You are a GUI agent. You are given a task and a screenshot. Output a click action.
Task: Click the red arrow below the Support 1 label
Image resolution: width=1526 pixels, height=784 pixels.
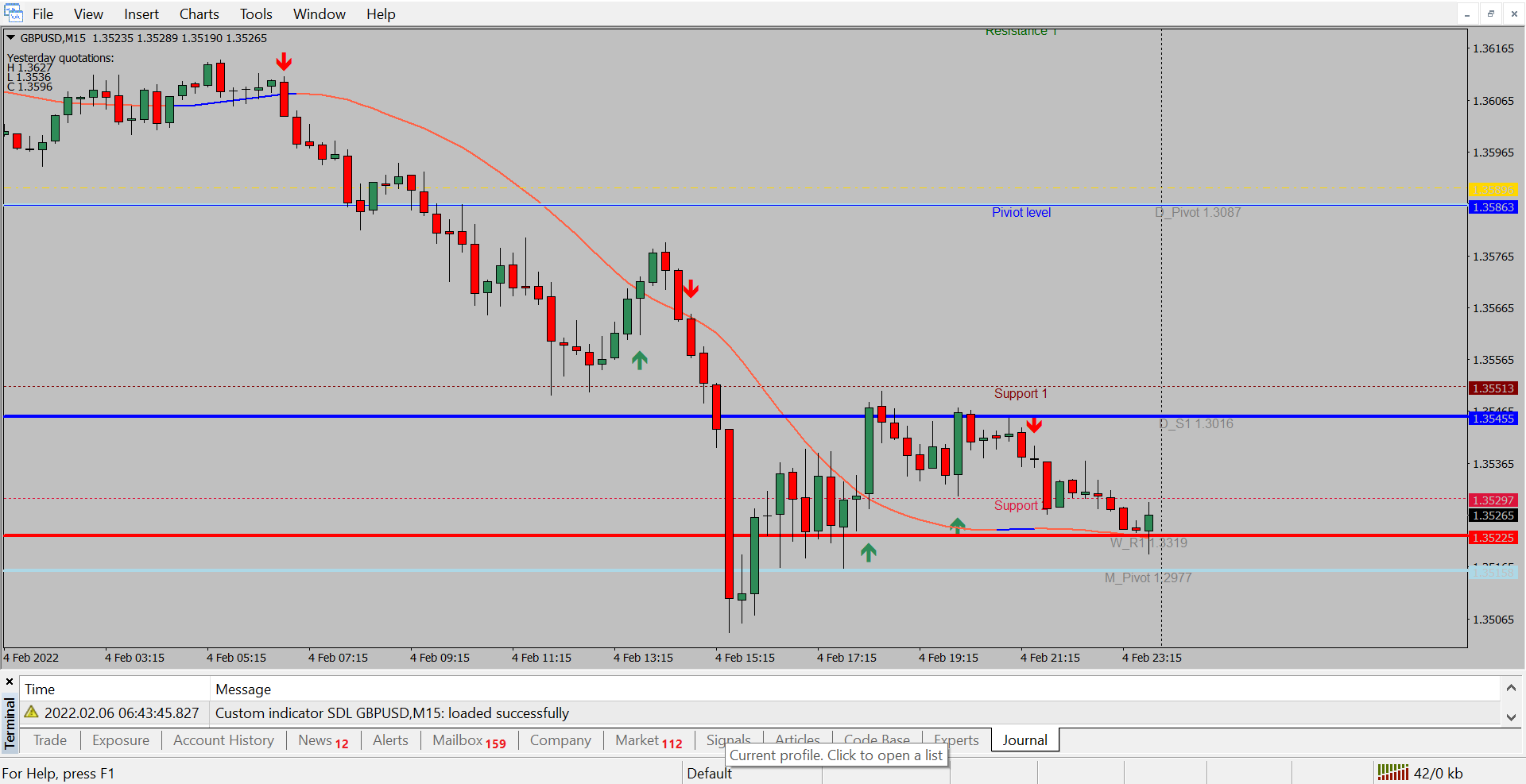1034,426
